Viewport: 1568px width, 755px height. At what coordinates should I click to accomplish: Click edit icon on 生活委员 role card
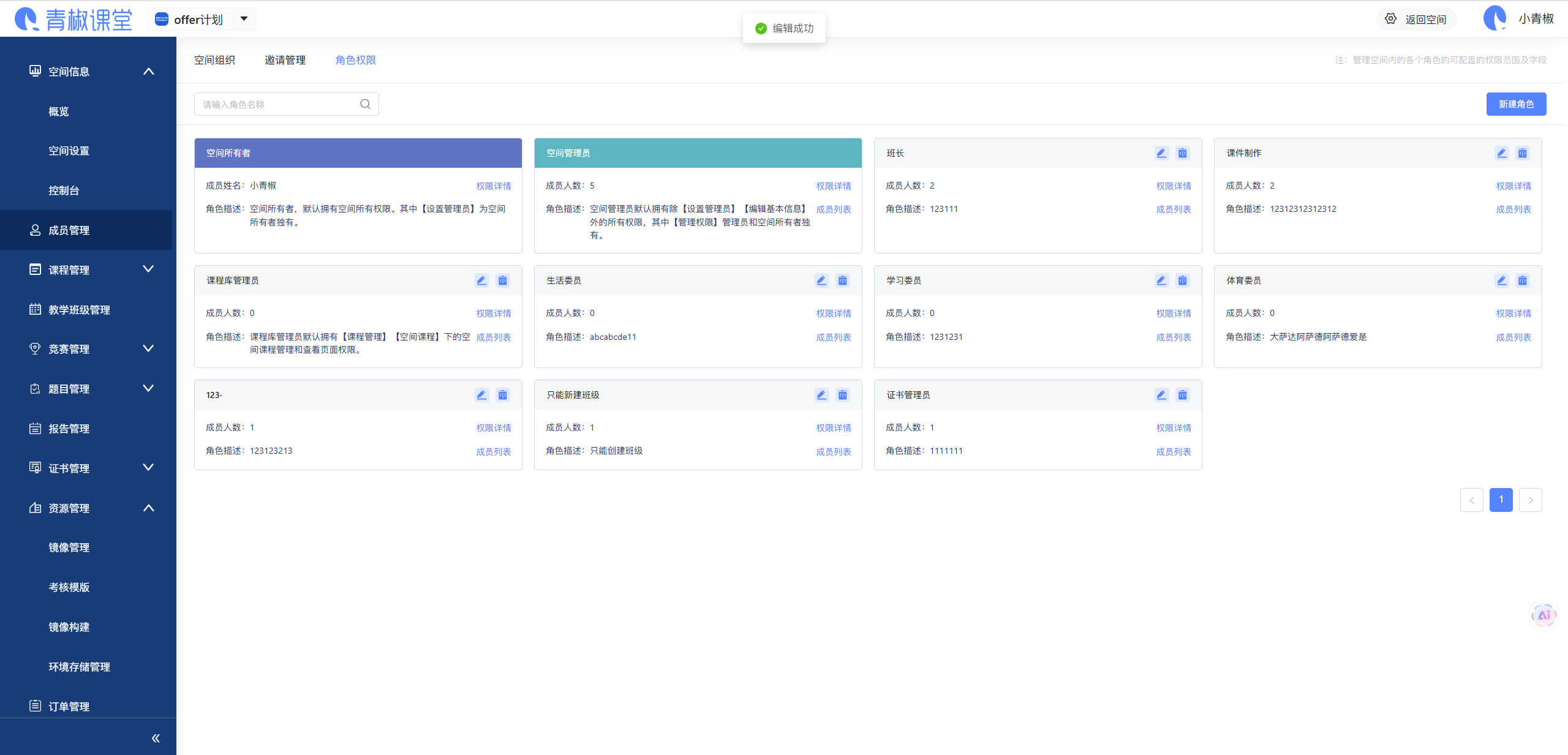pyautogui.click(x=821, y=280)
